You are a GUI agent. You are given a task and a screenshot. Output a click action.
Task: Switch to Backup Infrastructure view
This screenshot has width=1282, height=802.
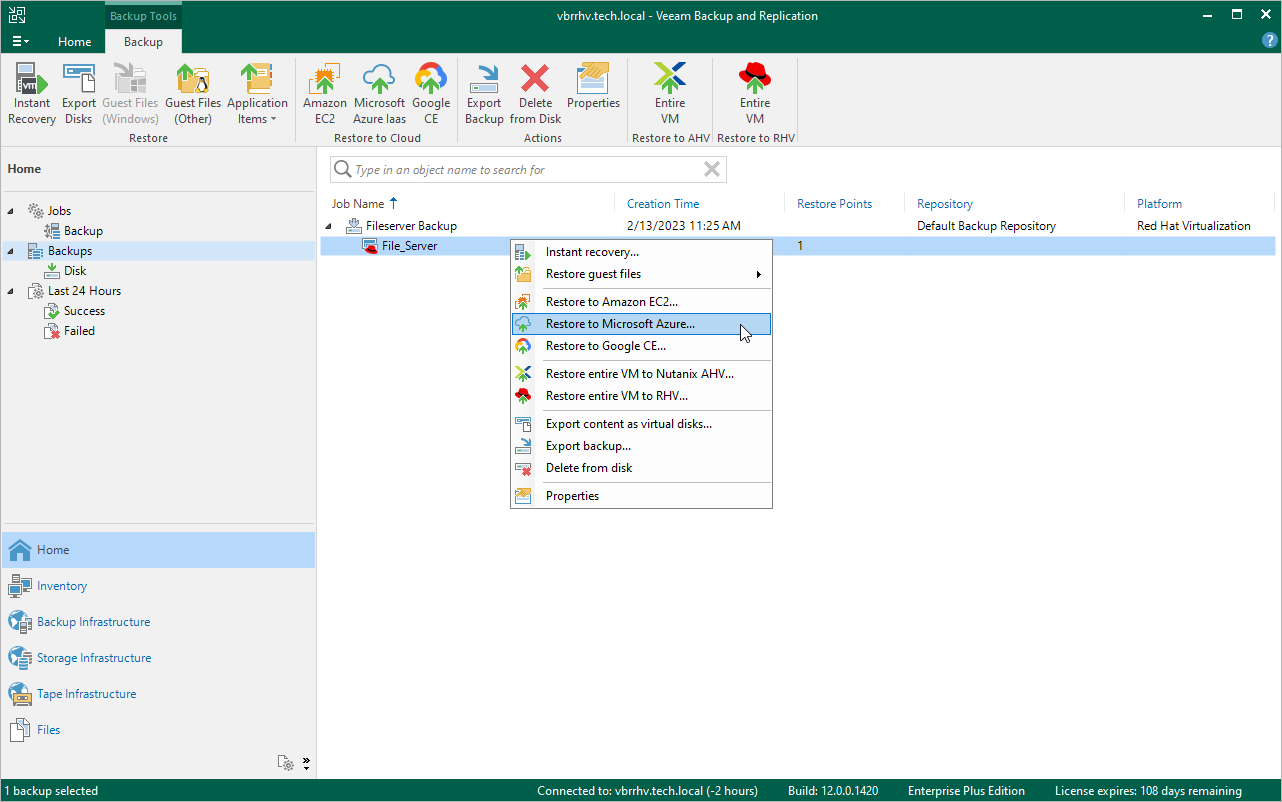click(158, 622)
